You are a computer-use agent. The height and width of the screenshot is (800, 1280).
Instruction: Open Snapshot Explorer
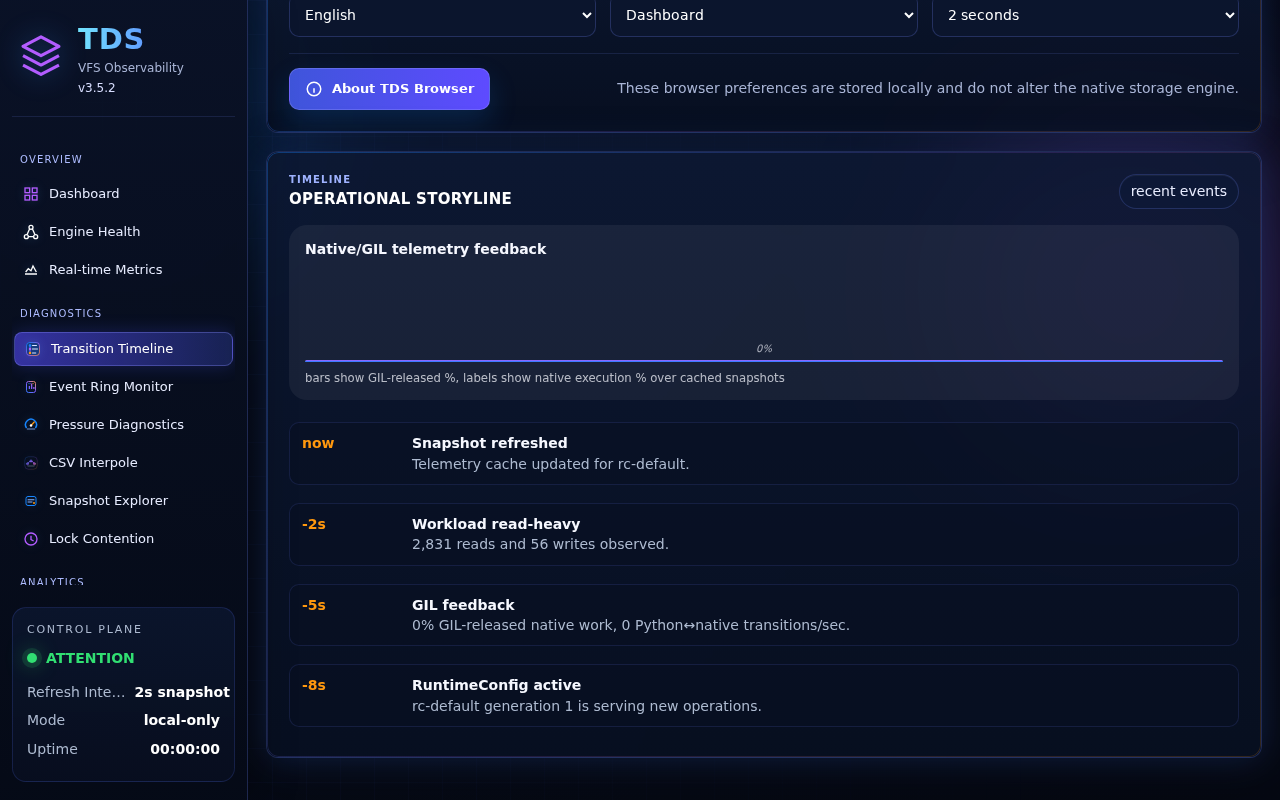(x=123, y=501)
